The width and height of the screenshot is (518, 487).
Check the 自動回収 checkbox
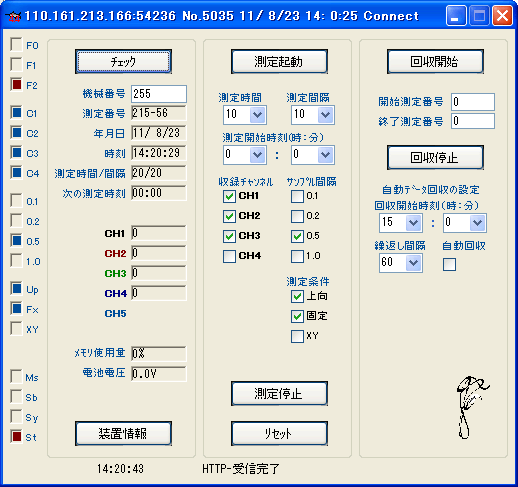click(x=449, y=265)
